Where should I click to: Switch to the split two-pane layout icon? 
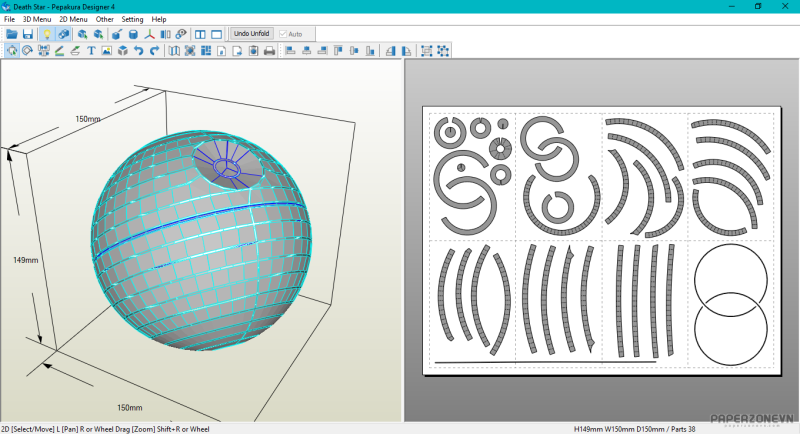pyautogui.click(x=200, y=34)
